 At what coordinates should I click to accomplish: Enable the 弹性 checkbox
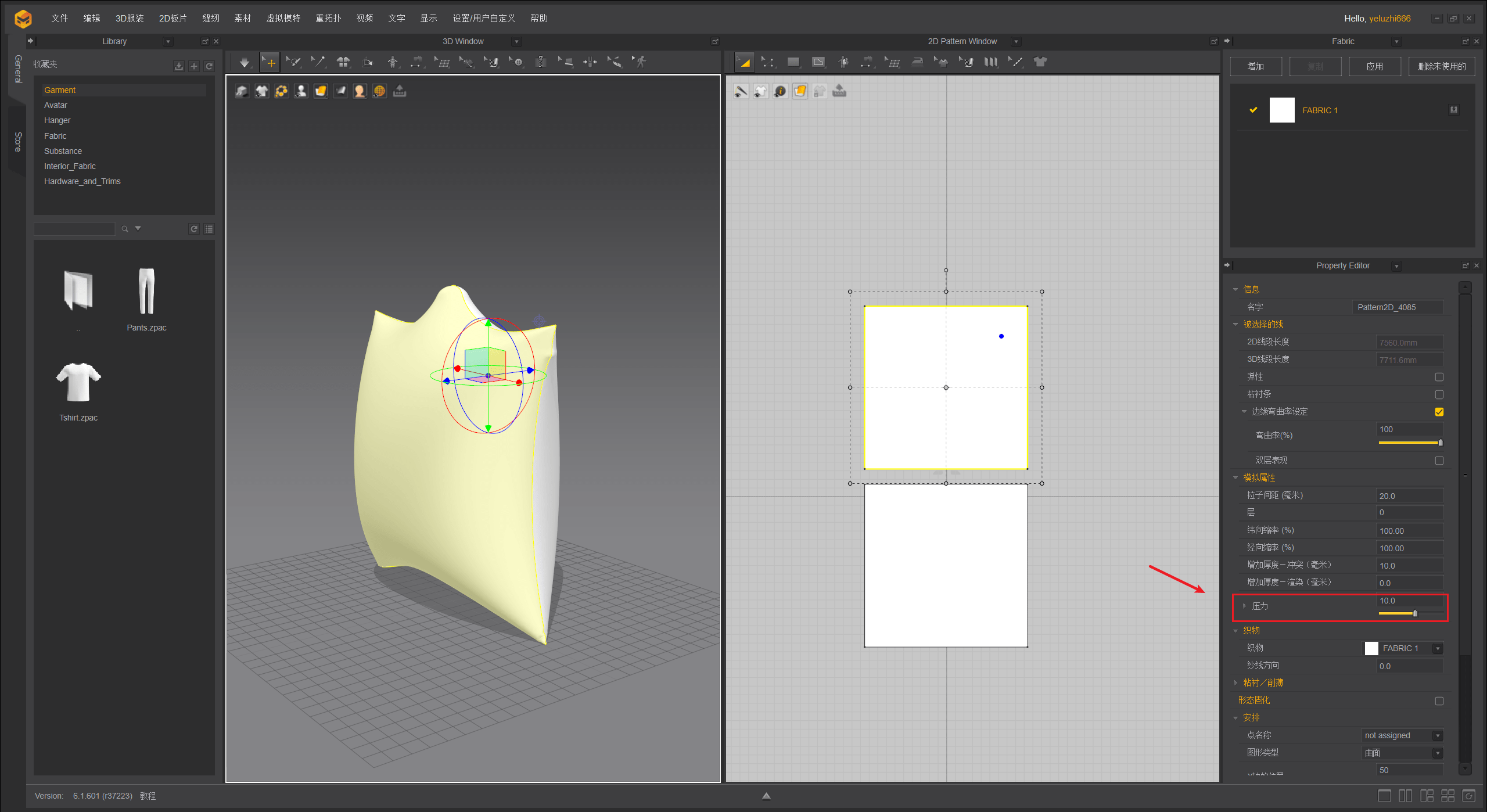[x=1439, y=377]
